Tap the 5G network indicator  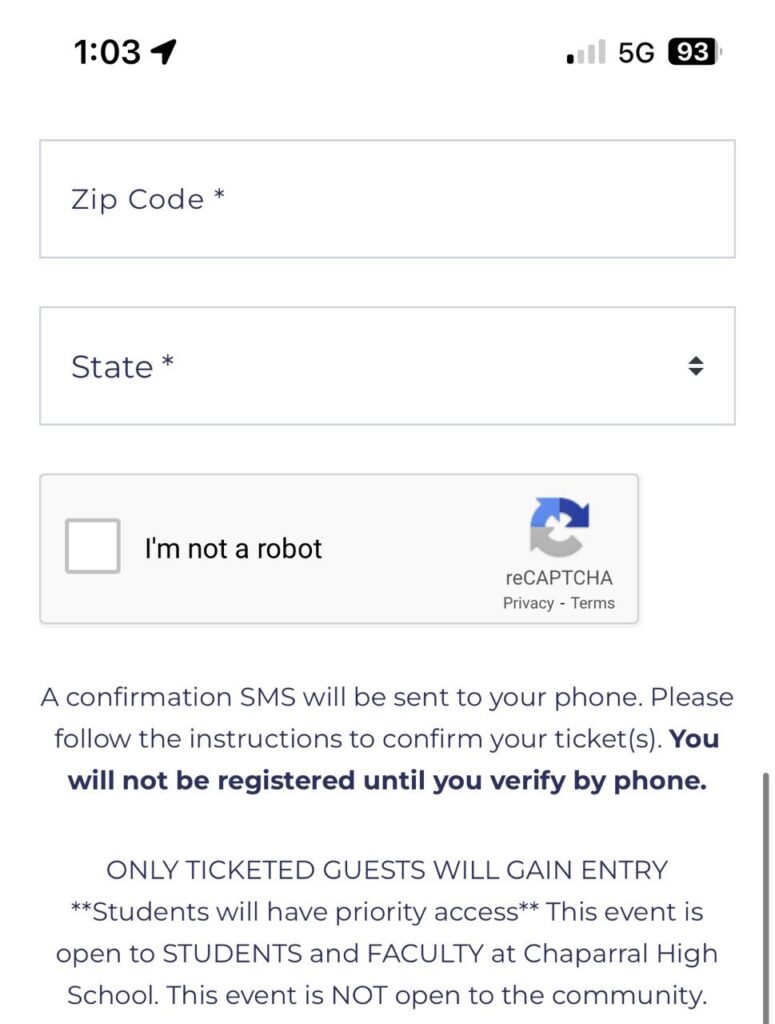(636, 52)
